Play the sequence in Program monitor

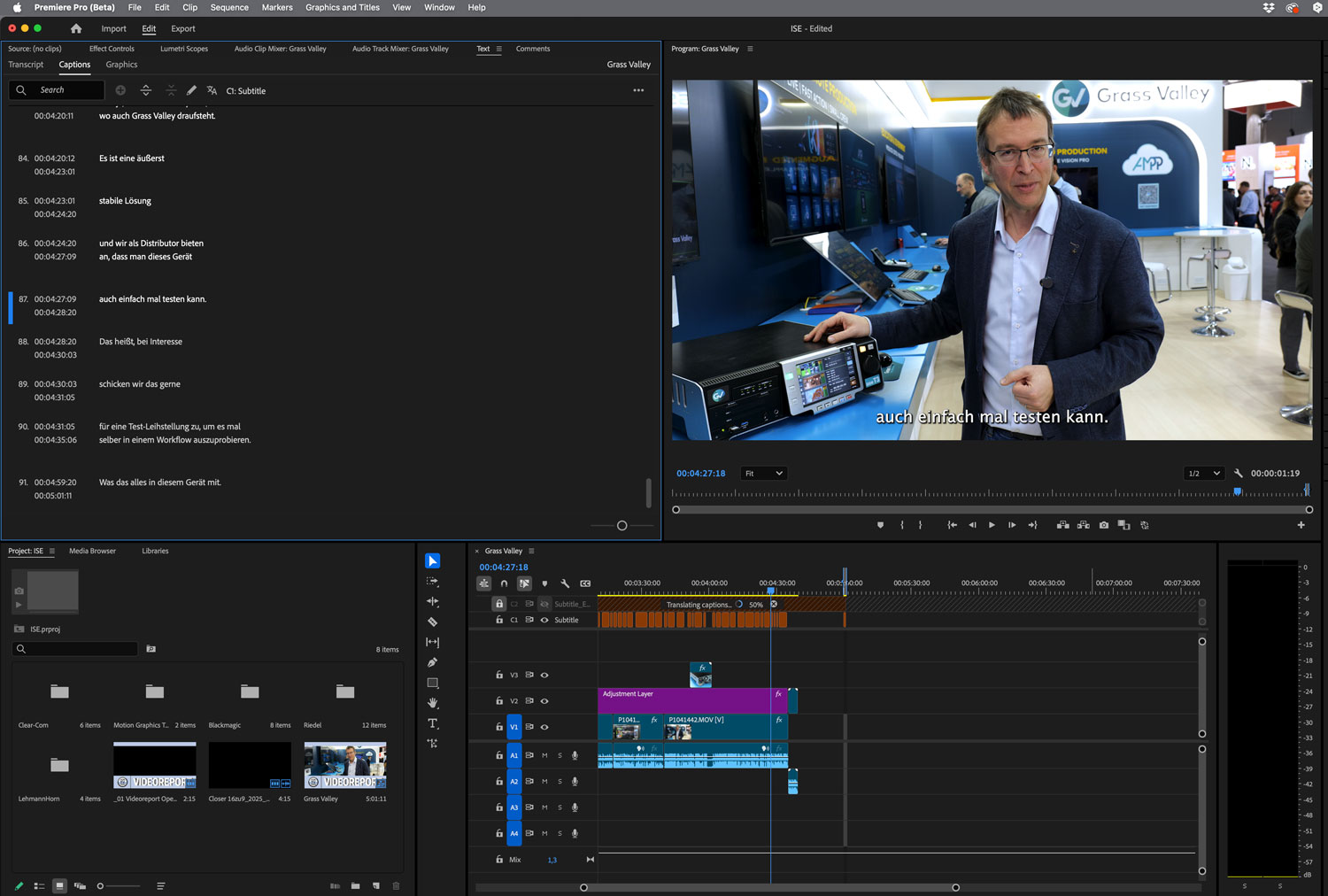(992, 525)
